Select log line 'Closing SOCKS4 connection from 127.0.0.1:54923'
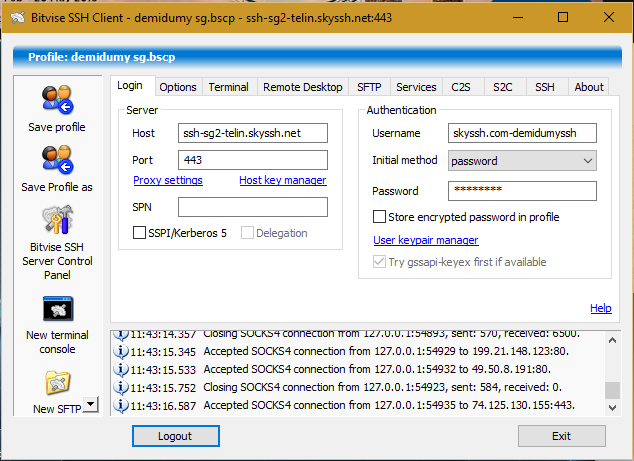Viewport: 634px width, 461px height. coord(383,387)
